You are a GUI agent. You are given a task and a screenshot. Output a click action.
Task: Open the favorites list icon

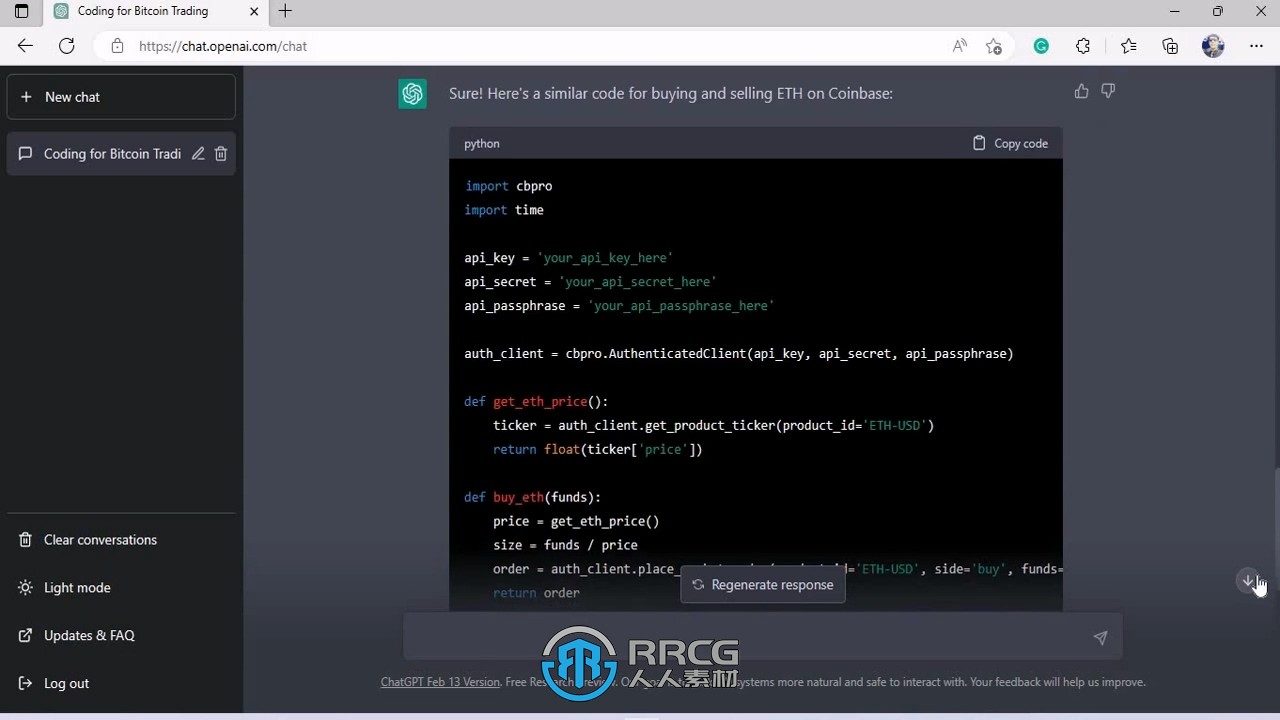(1128, 46)
